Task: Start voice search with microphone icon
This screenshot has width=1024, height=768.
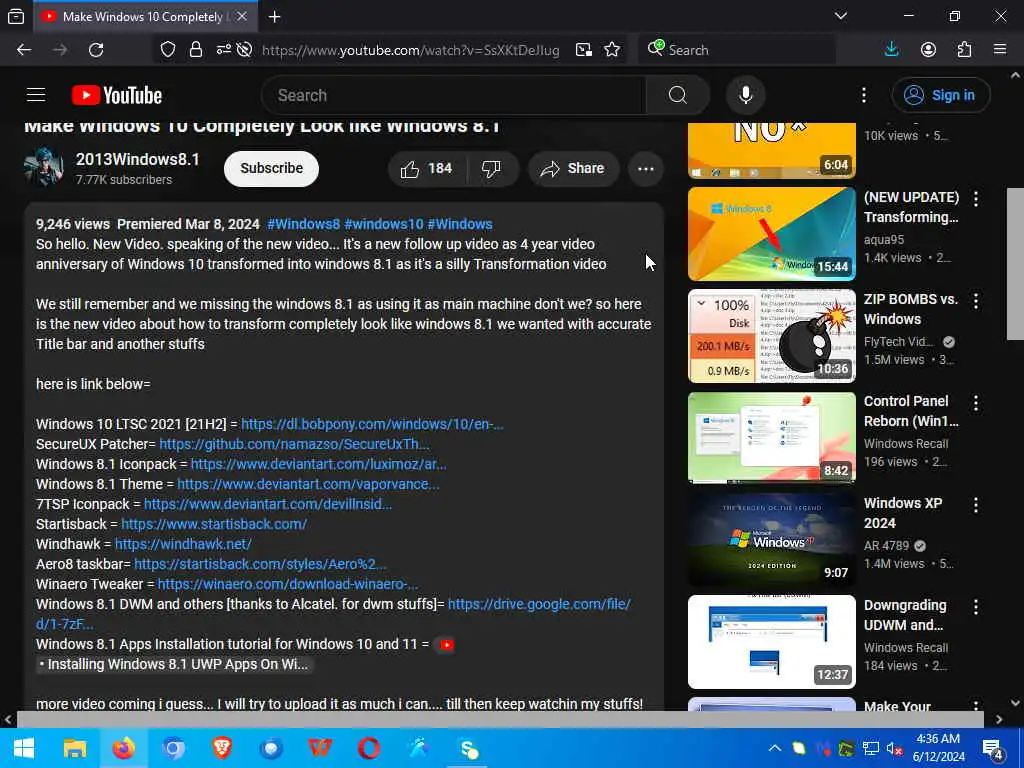Action: pyautogui.click(x=746, y=95)
